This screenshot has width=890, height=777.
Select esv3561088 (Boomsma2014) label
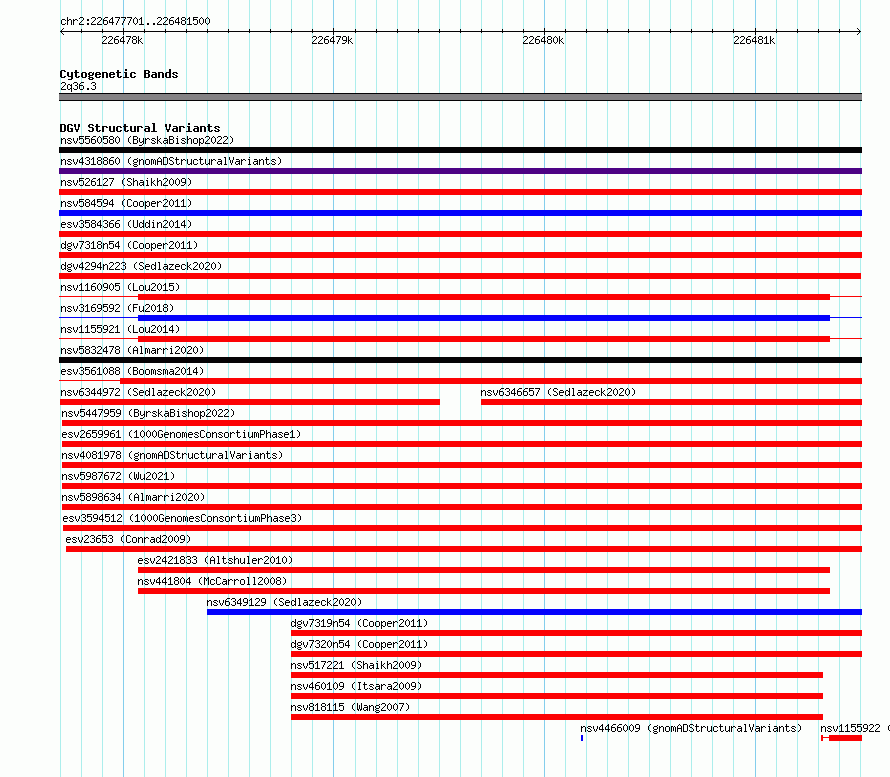click(x=132, y=371)
